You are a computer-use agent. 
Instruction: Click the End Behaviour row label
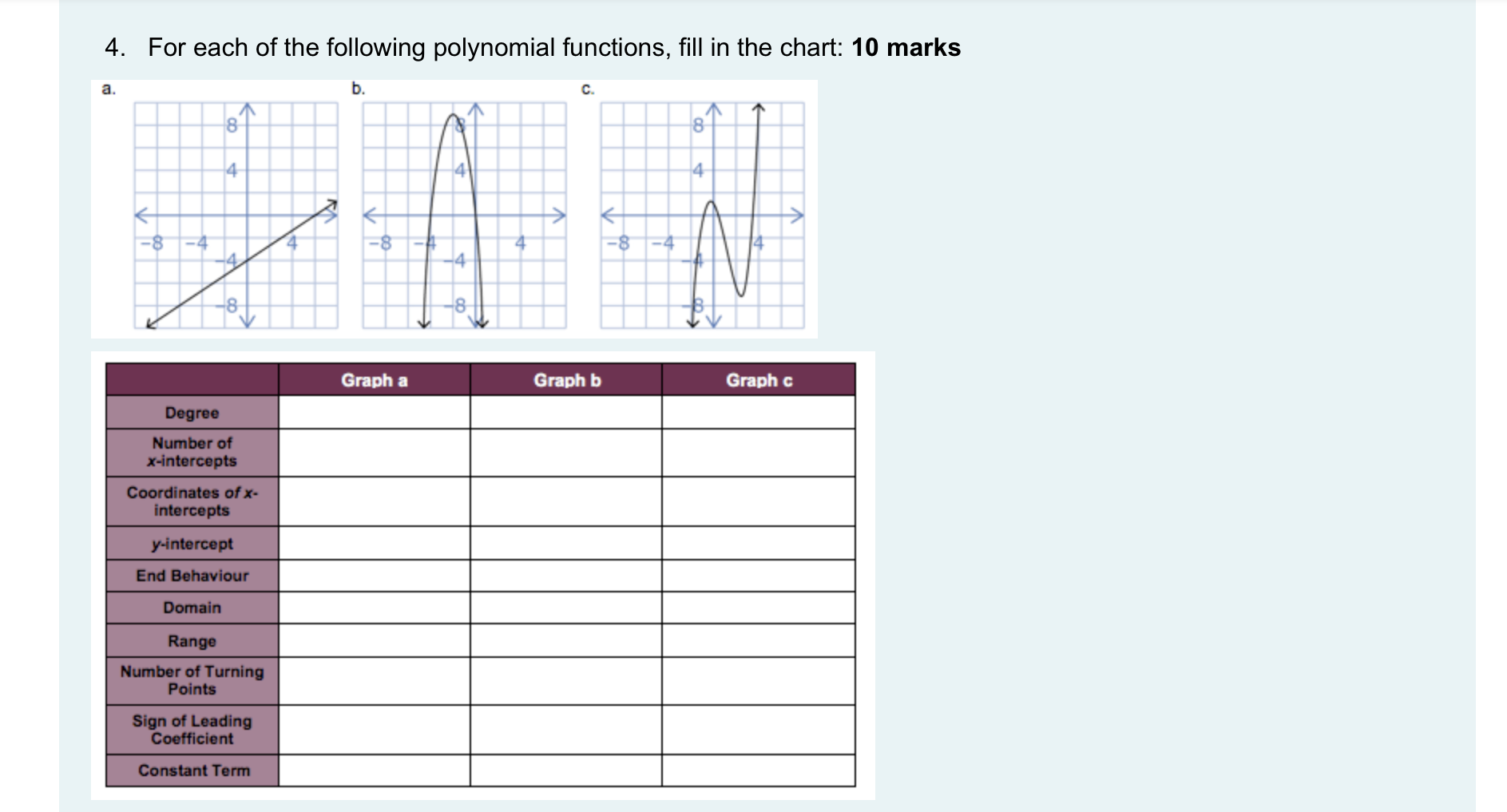(192, 576)
